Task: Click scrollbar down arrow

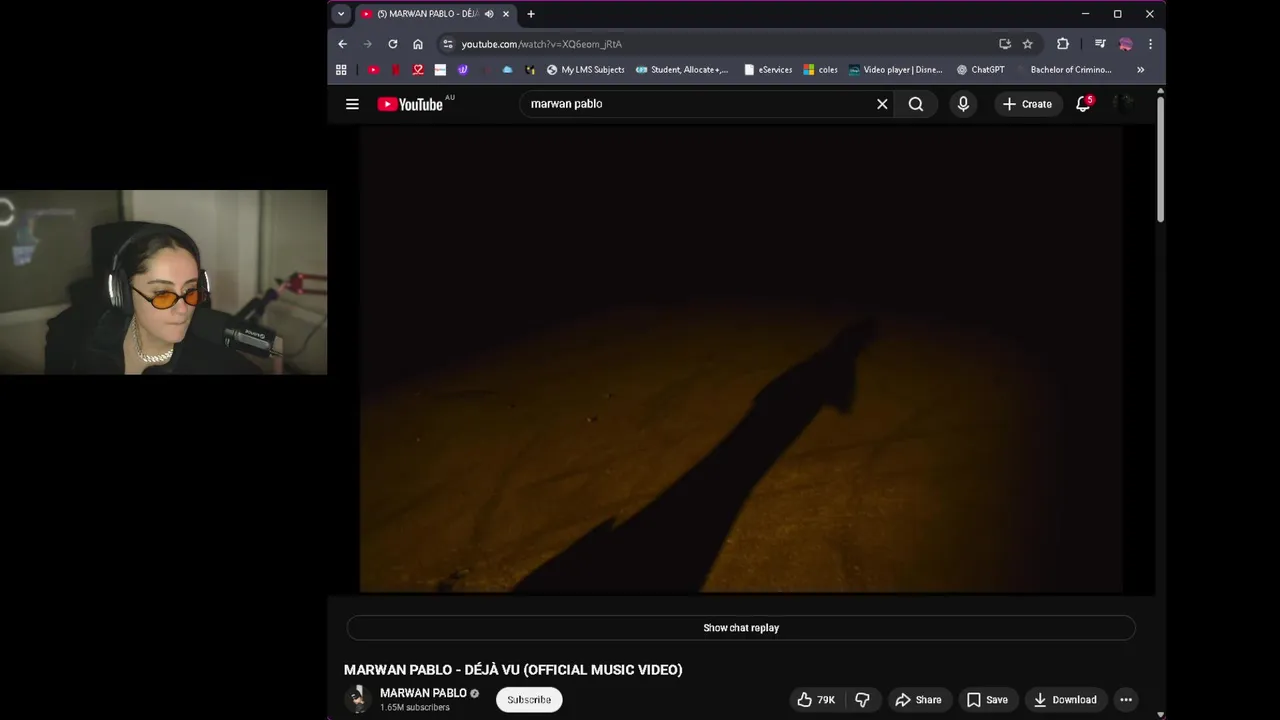Action: (x=1160, y=714)
